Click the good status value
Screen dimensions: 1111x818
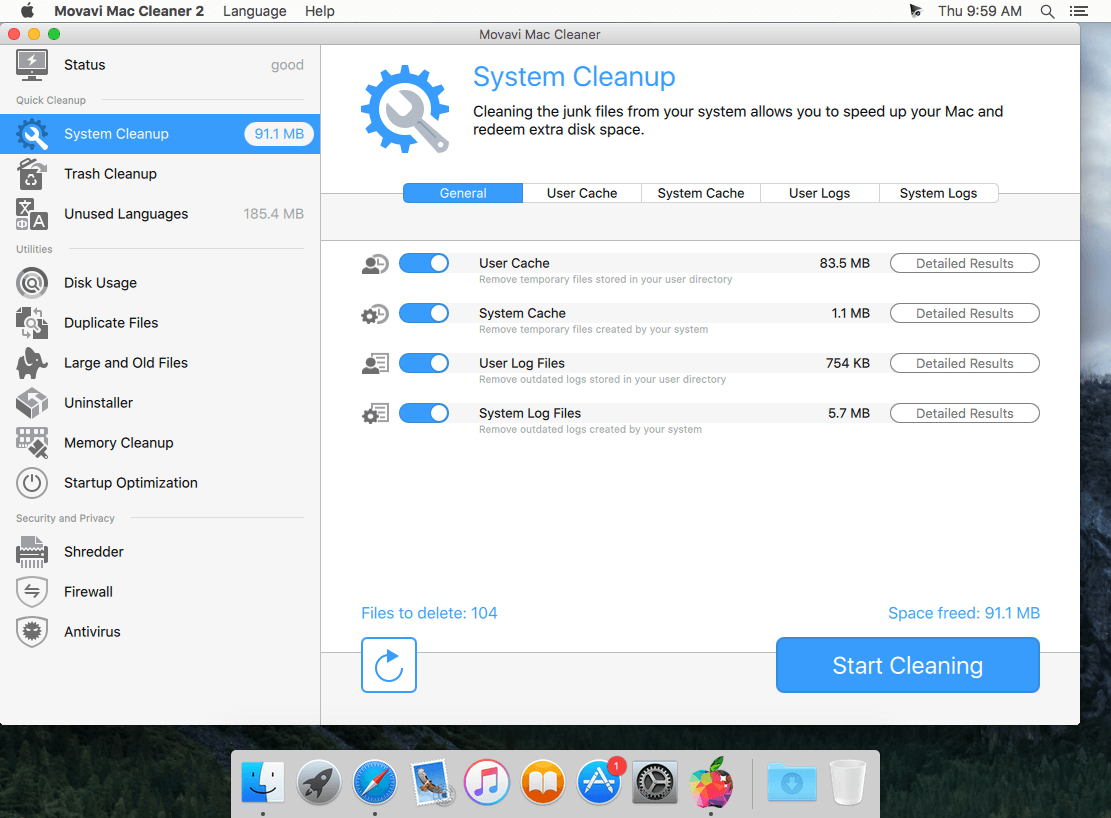point(287,65)
